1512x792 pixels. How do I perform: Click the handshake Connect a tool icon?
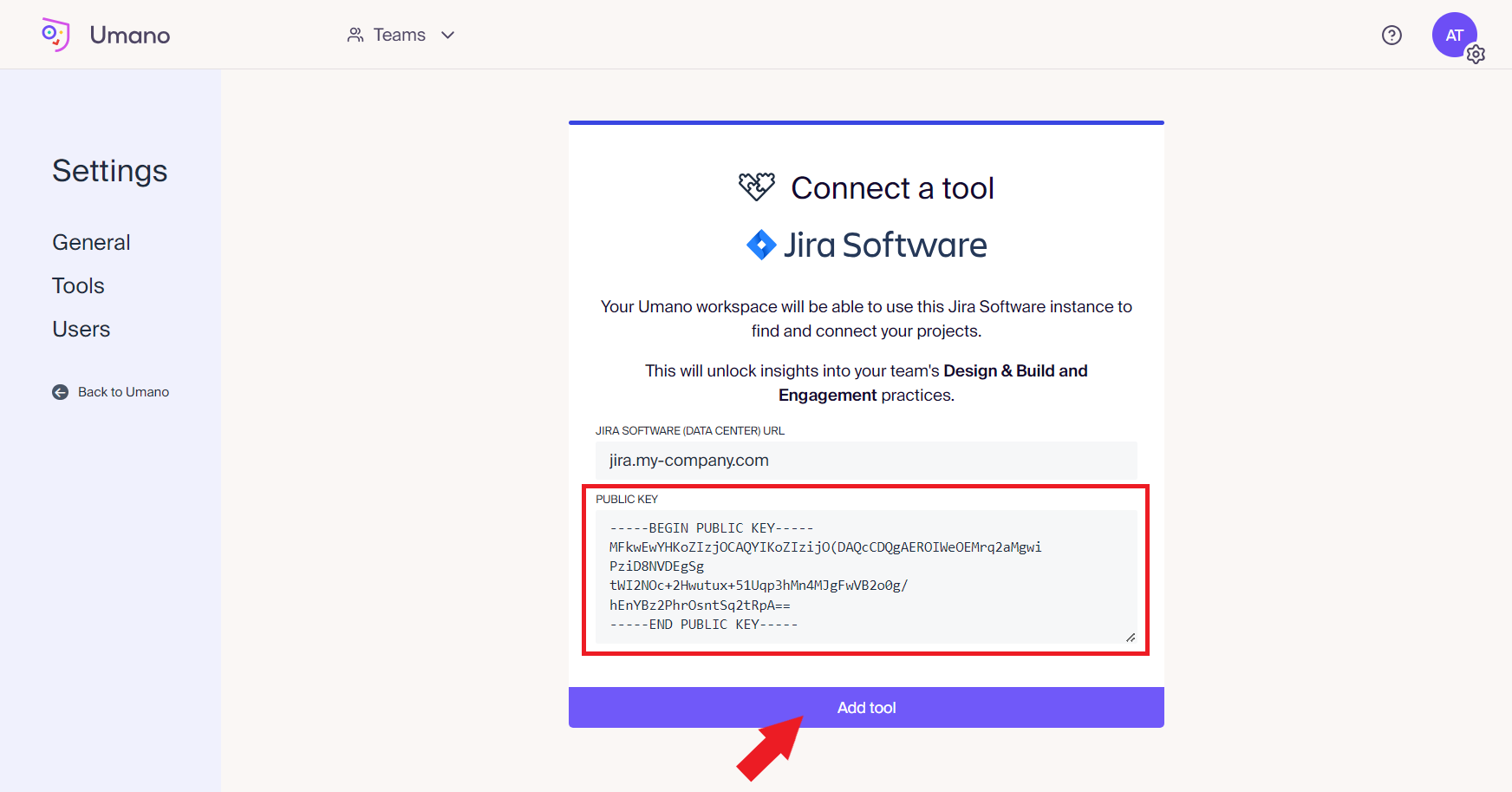756,187
